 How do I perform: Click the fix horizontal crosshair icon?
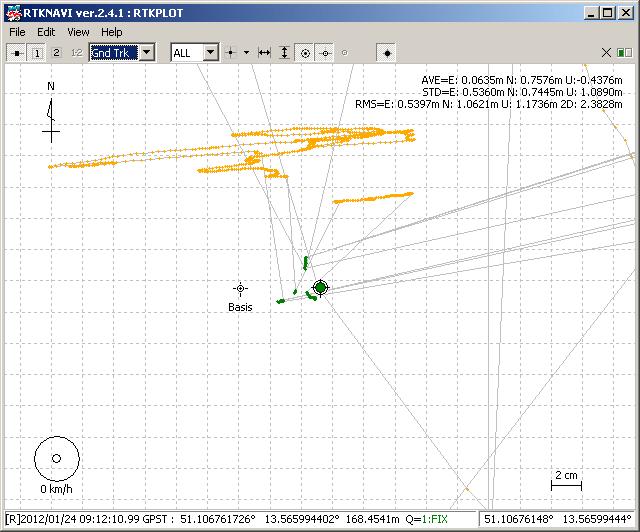325,52
